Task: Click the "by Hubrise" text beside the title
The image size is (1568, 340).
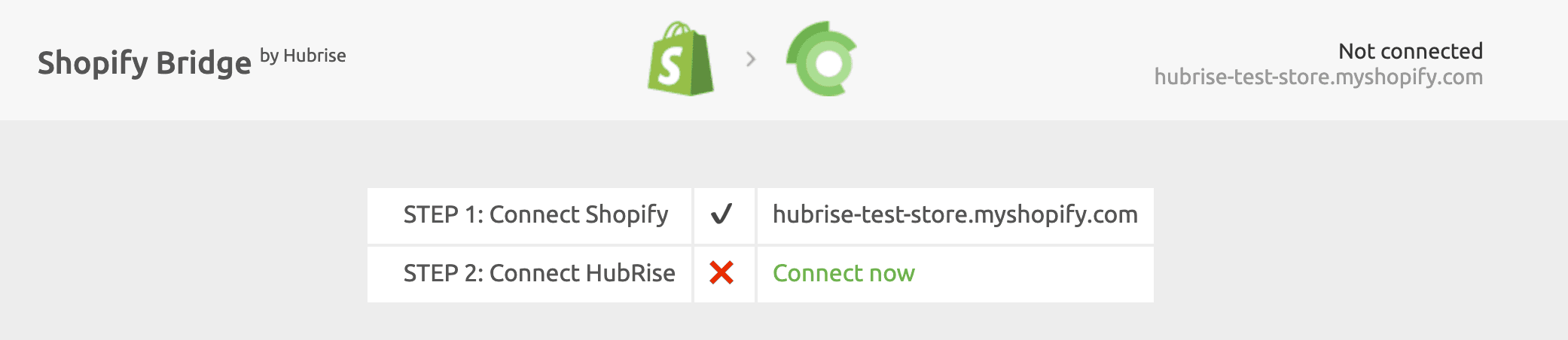Action: (x=303, y=56)
